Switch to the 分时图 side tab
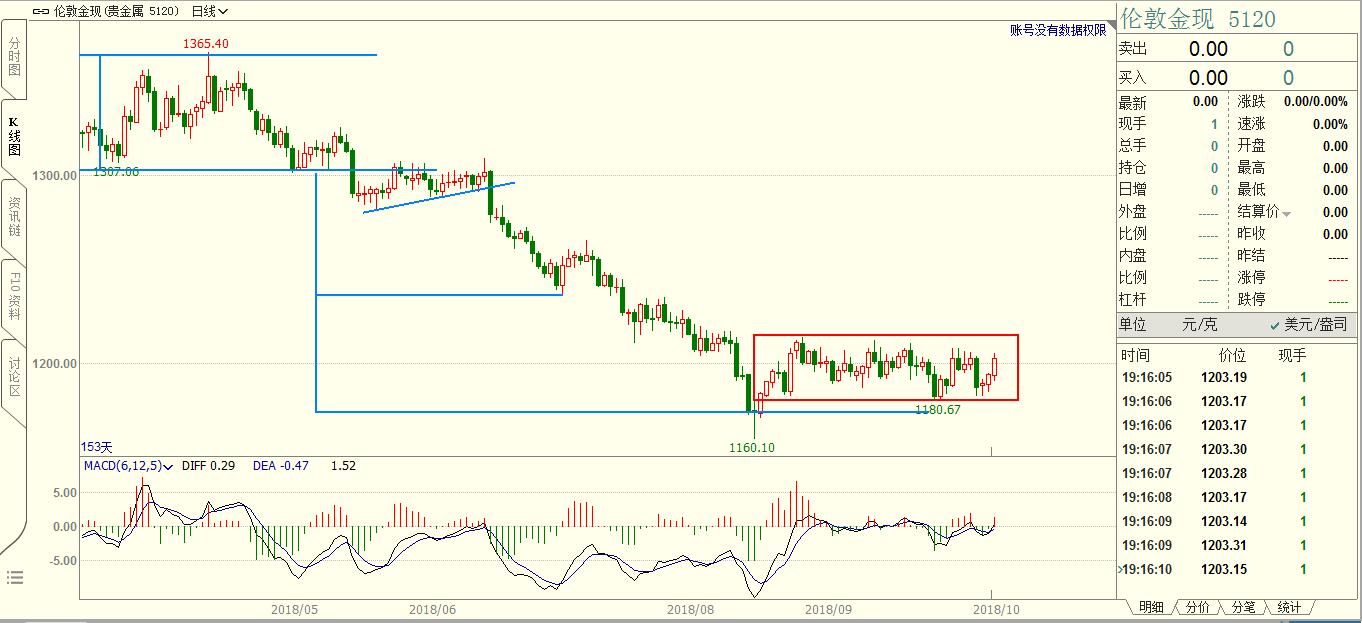1362x623 pixels. (x=14, y=58)
